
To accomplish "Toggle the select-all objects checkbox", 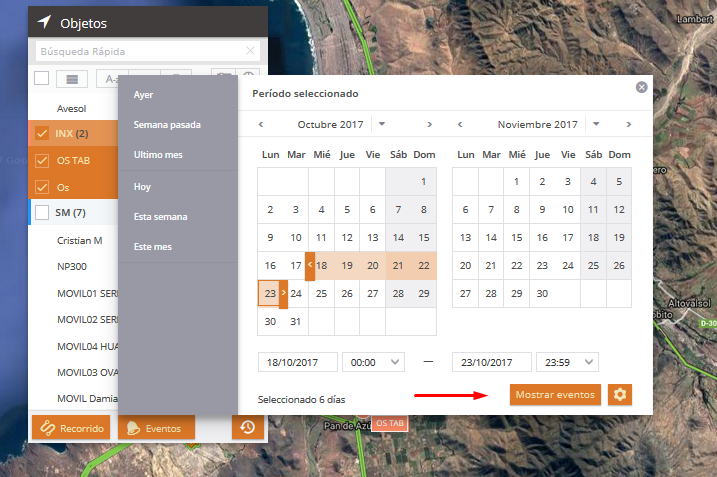I will 42,78.
